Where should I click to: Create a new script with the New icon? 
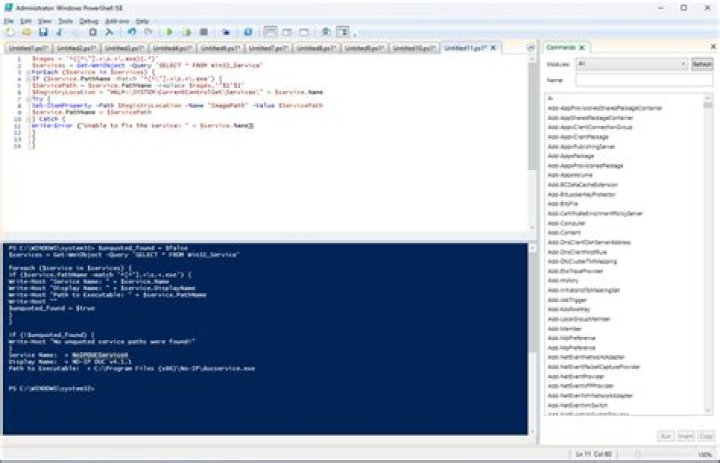pos(10,32)
